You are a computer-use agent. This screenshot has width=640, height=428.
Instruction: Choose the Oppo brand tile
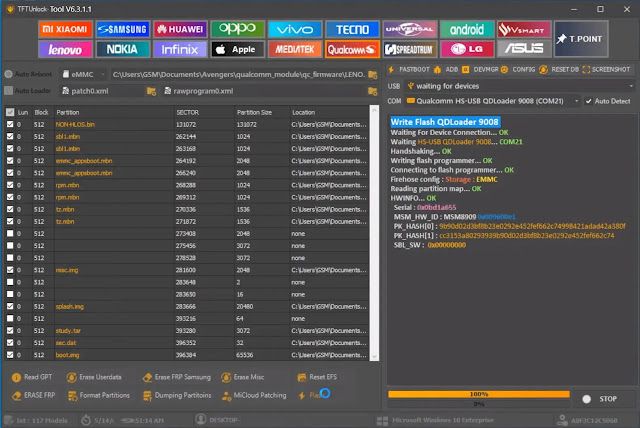pos(237,29)
